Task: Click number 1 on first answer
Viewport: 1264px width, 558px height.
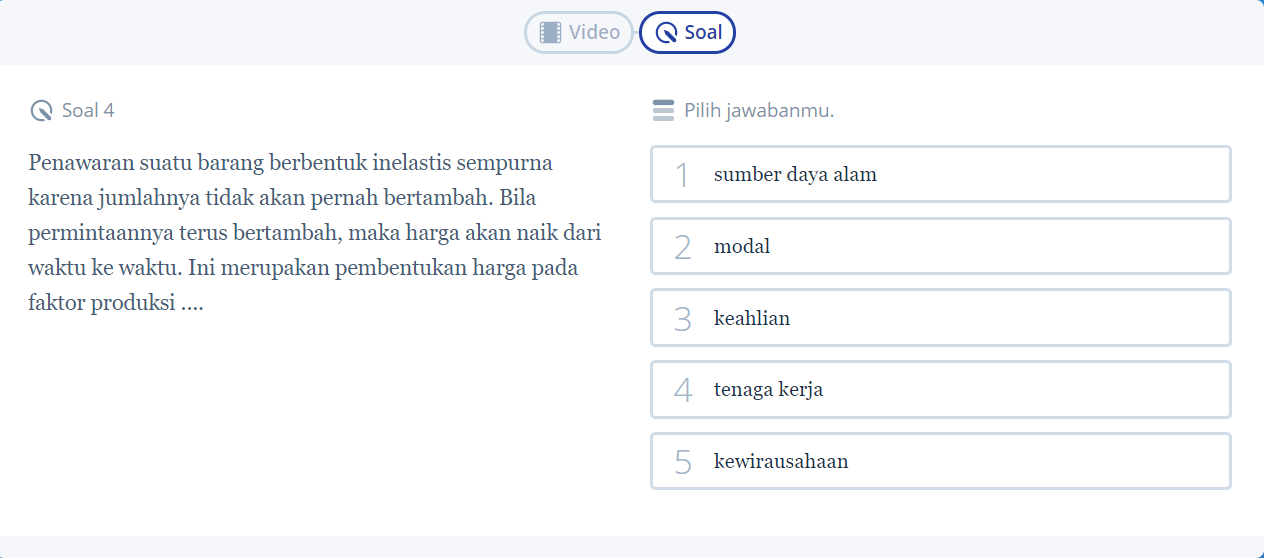Action: pyautogui.click(x=682, y=175)
